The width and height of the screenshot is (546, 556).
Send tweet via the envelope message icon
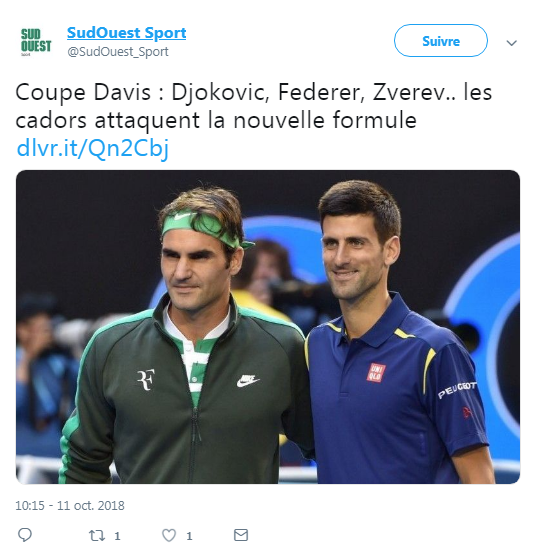pyautogui.click(x=241, y=535)
